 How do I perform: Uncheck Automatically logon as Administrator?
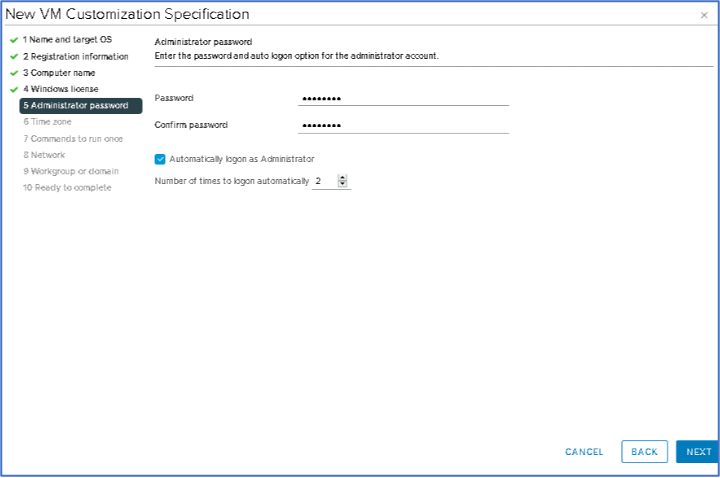point(160,159)
